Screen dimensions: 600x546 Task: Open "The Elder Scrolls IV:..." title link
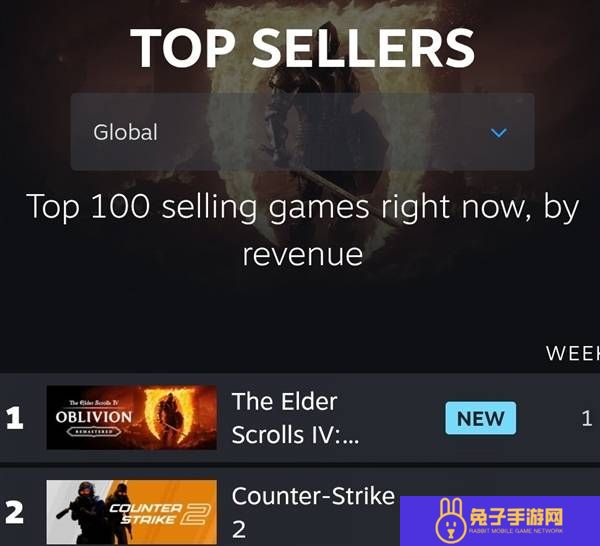(295, 418)
